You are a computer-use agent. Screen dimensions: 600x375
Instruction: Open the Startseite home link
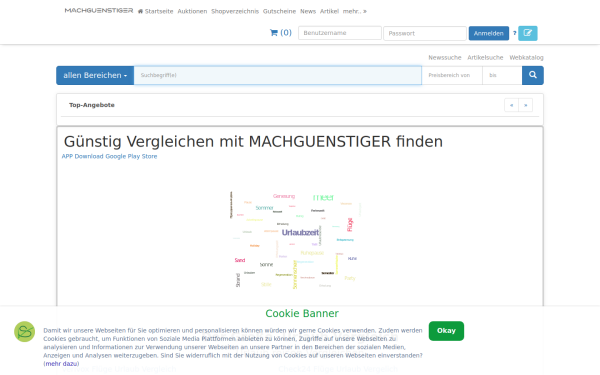tap(155, 11)
